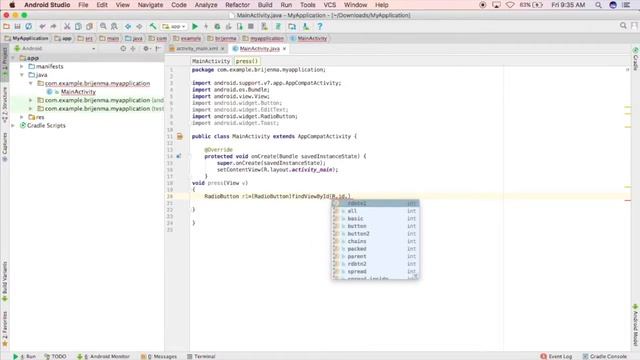Open the Terminal tool window

point(201,356)
